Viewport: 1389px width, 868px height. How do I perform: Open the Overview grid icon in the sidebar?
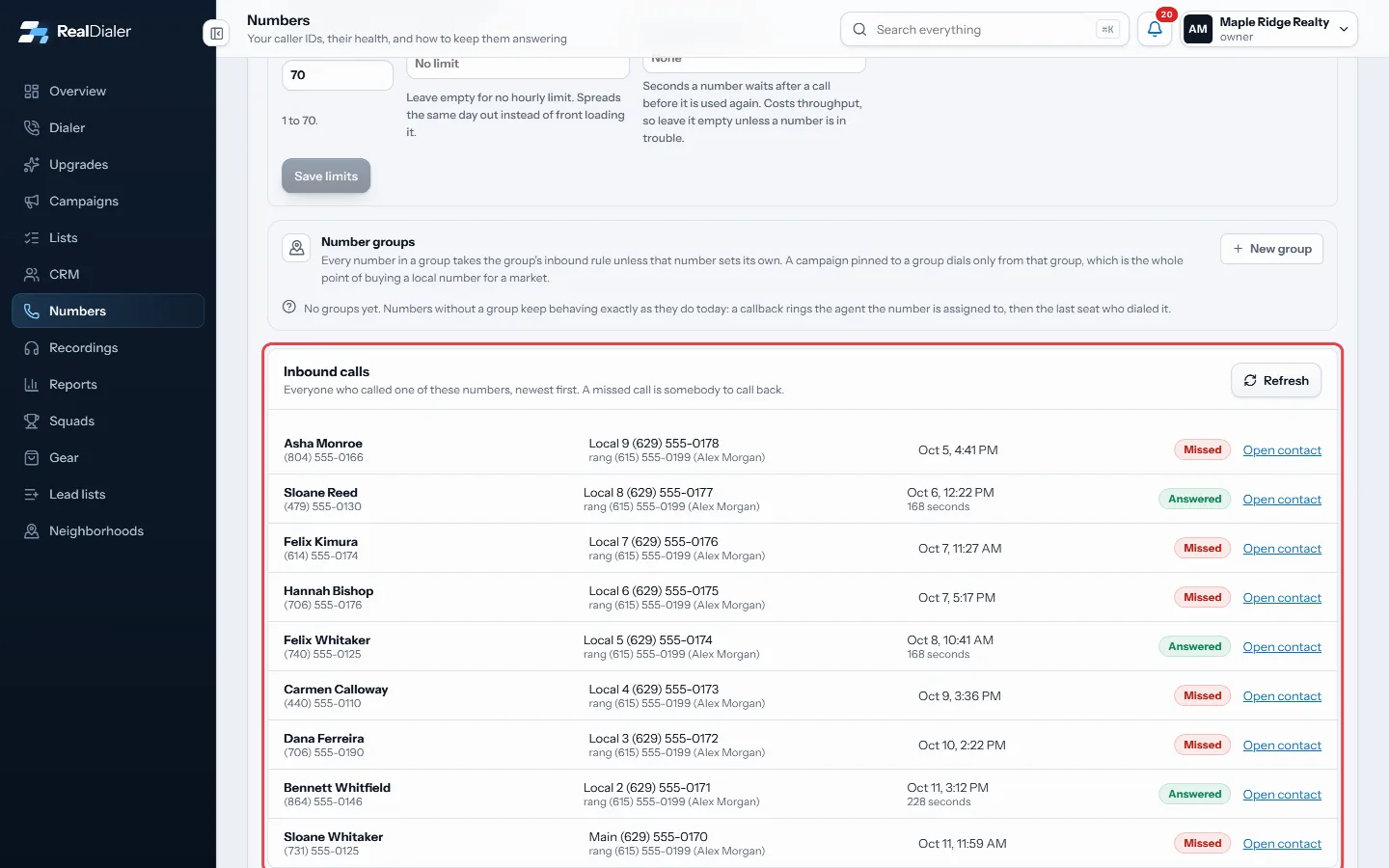click(32, 92)
